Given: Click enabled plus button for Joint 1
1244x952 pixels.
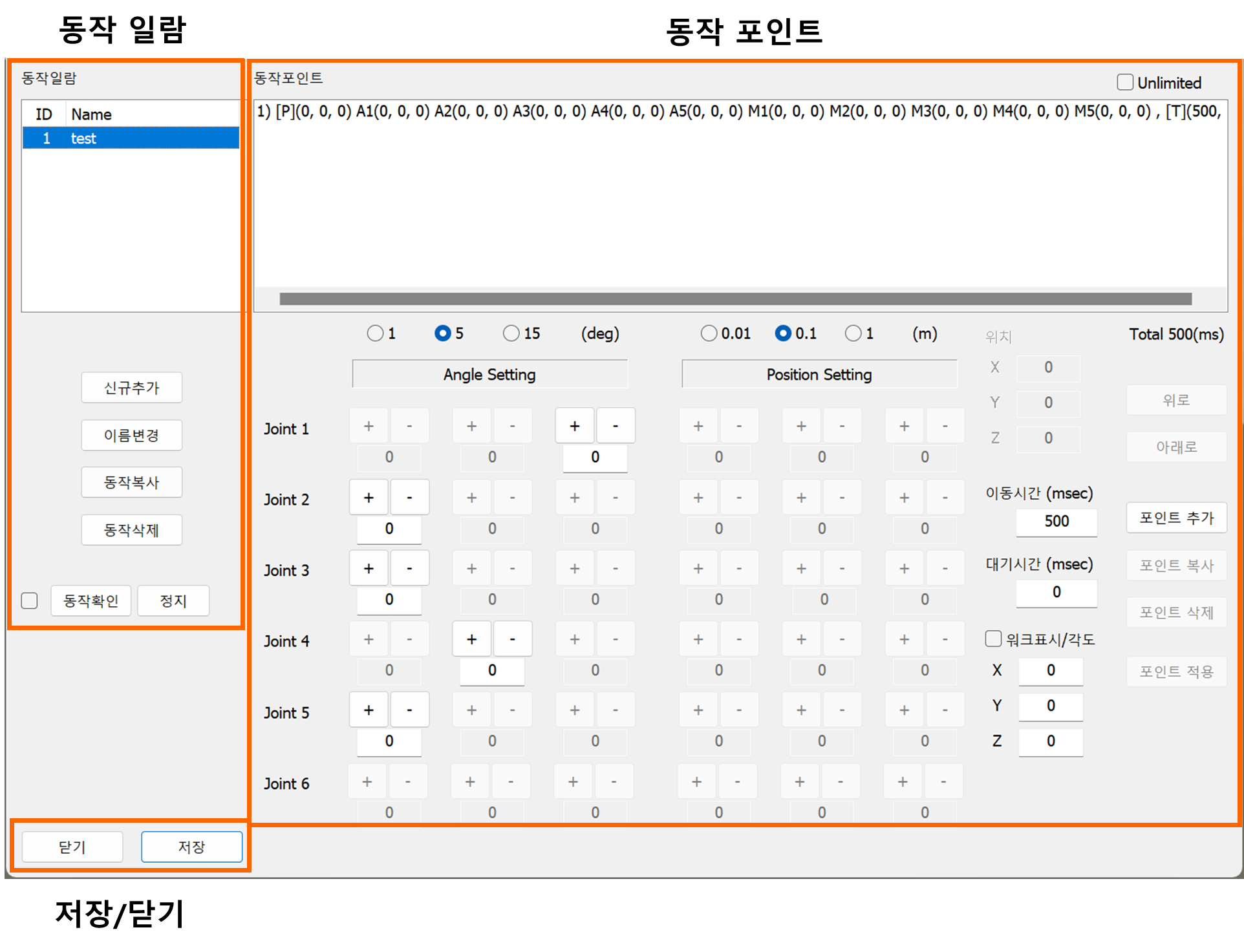Looking at the screenshot, I should tap(574, 427).
